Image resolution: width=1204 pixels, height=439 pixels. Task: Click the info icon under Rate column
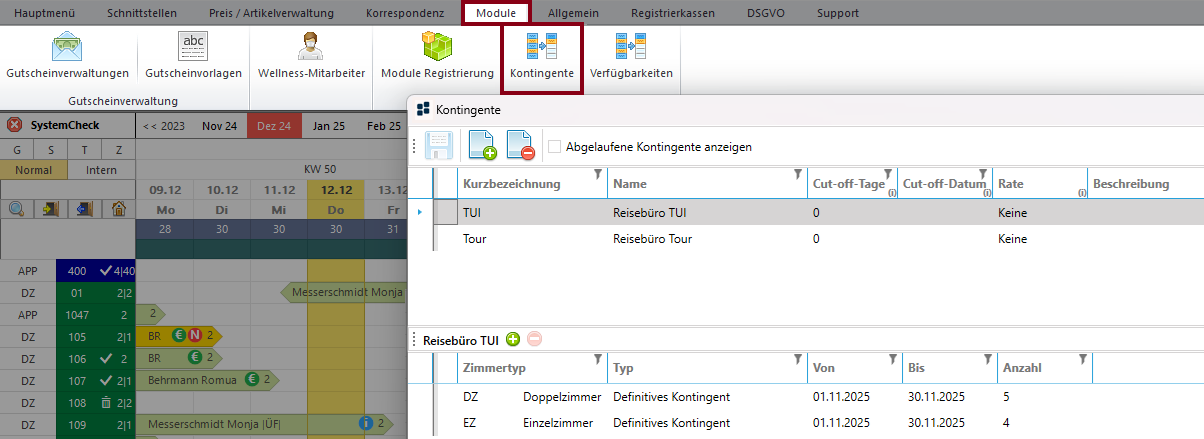(x=1082, y=193)
